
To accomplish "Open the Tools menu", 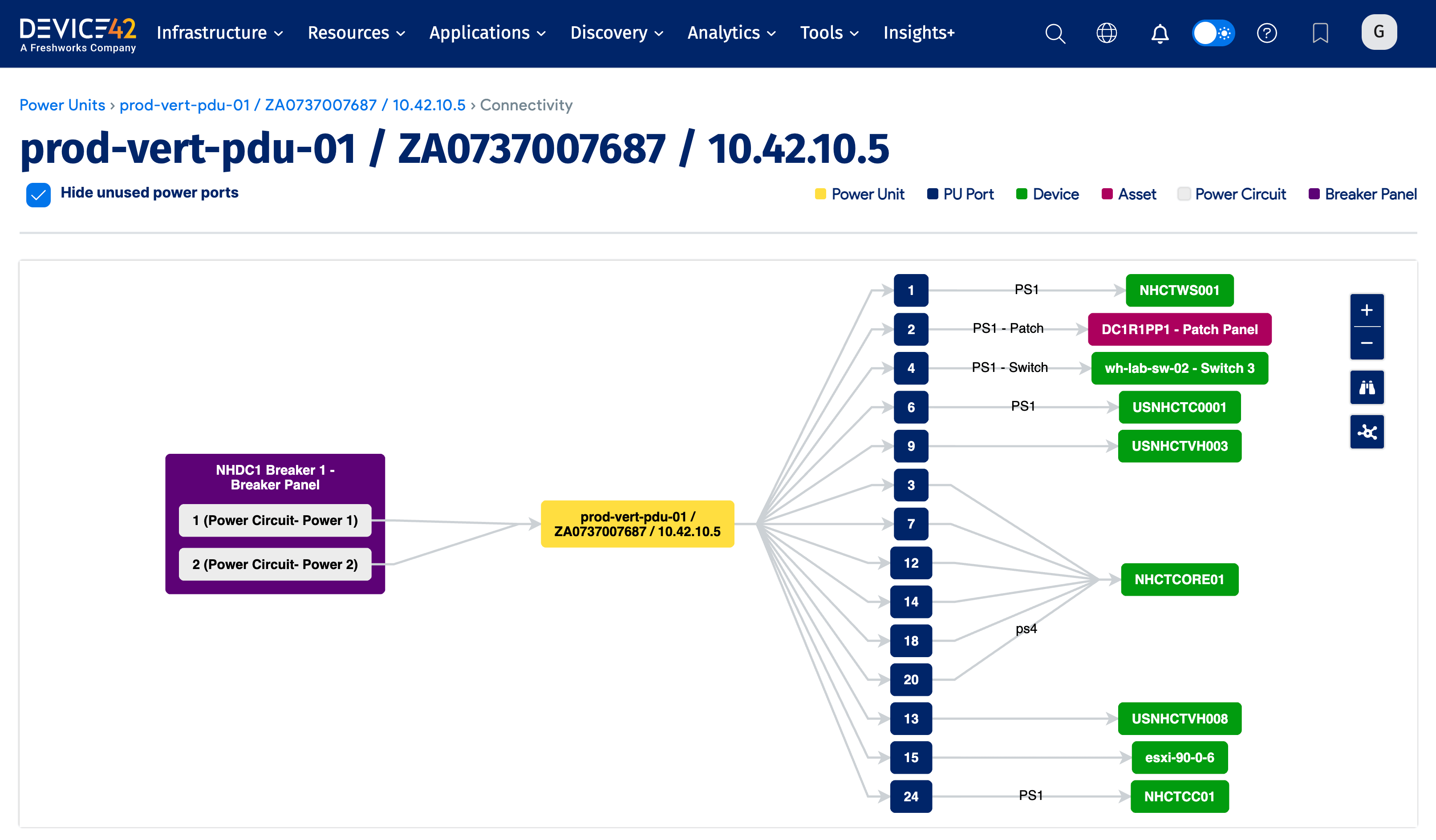I will pyautogui.click(x=828, y=33).
